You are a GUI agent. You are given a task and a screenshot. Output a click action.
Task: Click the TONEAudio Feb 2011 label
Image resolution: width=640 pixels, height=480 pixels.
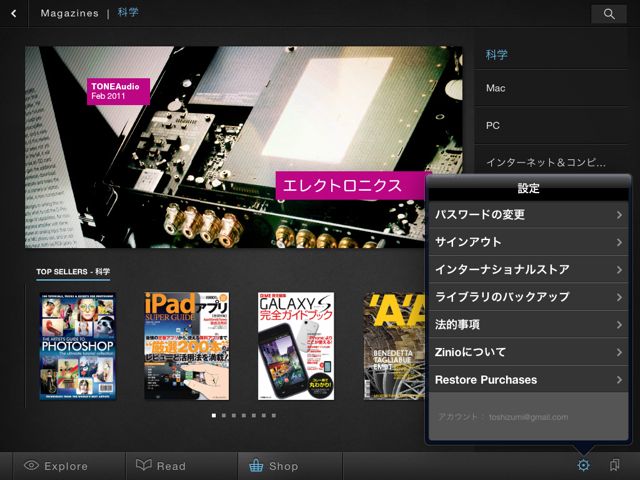coord(118,91)
